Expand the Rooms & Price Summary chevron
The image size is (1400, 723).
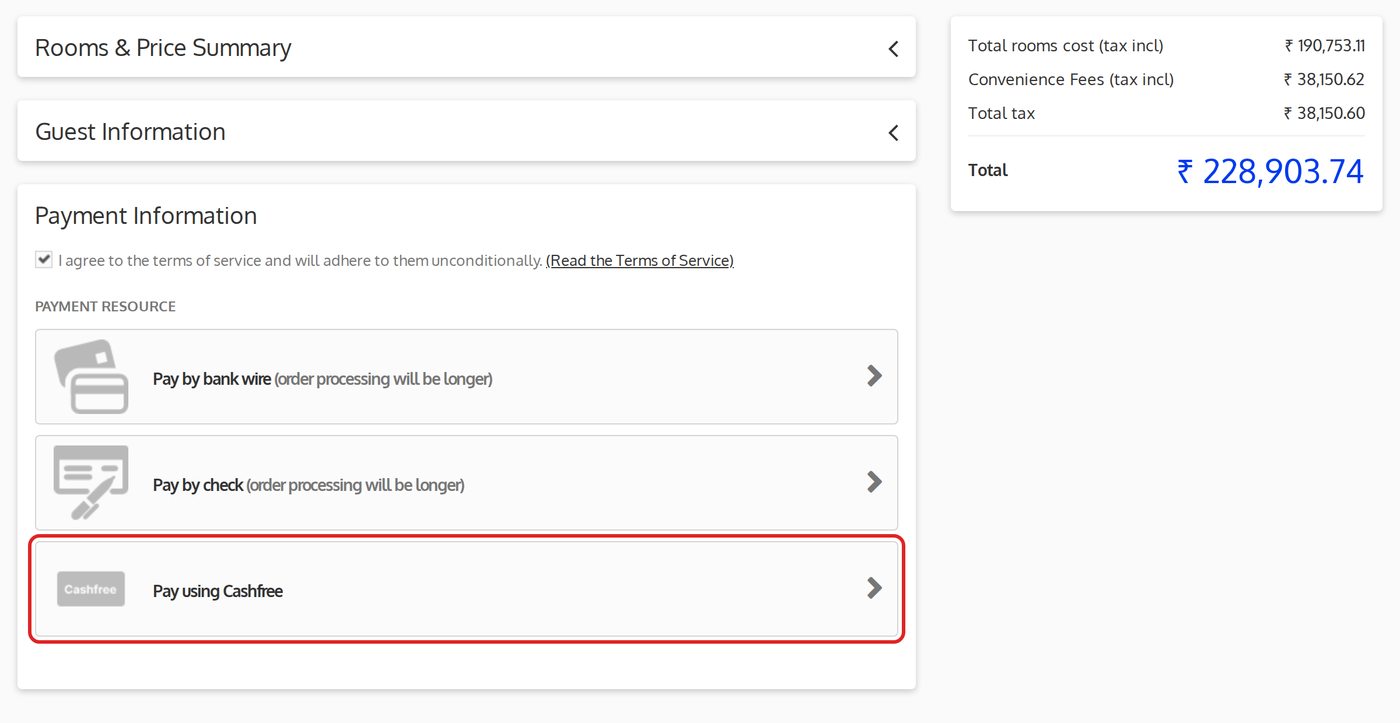[893, 48]
